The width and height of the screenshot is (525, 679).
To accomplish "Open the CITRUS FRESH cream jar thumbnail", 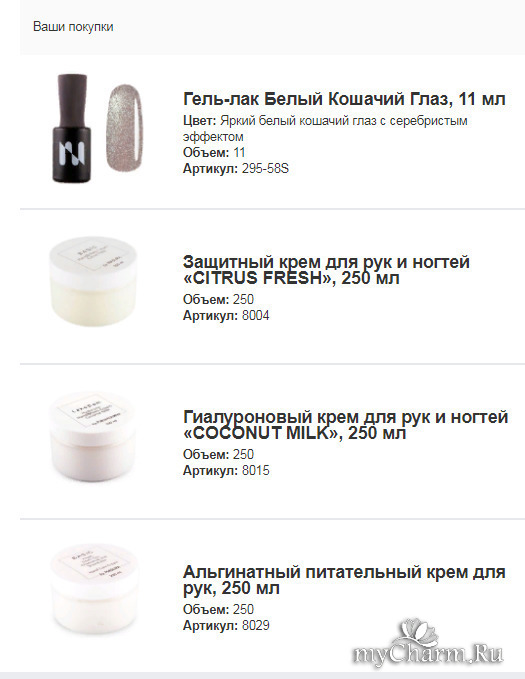I will coord(93,282).
